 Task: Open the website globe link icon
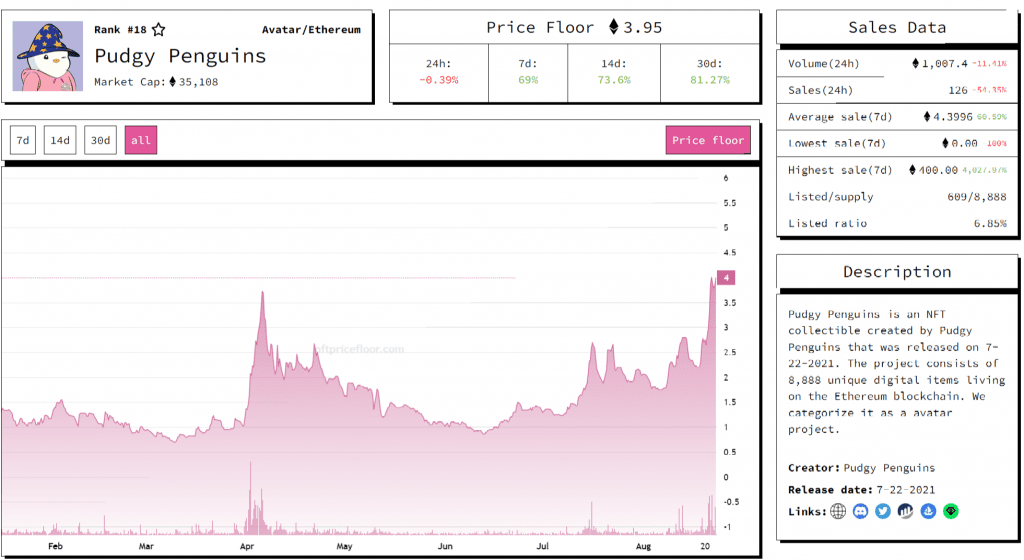[839, 511]
